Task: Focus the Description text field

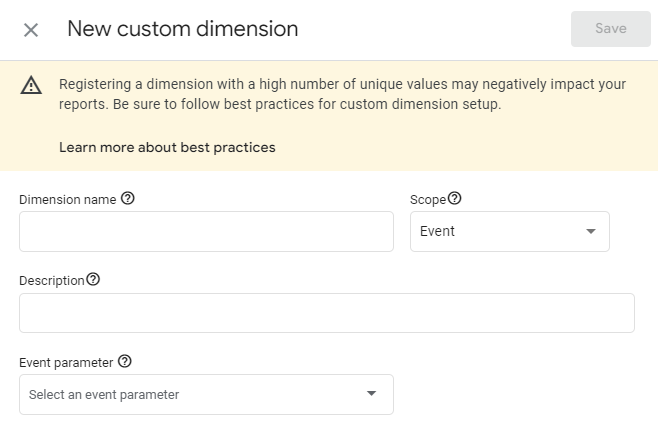Action: [327, 313]
